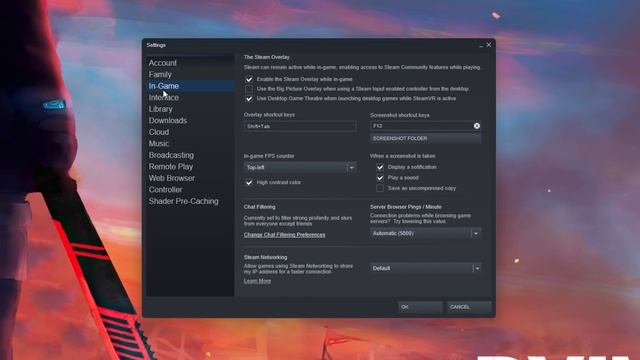Toggle Play a sound checkbox
The height and width of the screenshot is (360, 640).
coord(380,178)
